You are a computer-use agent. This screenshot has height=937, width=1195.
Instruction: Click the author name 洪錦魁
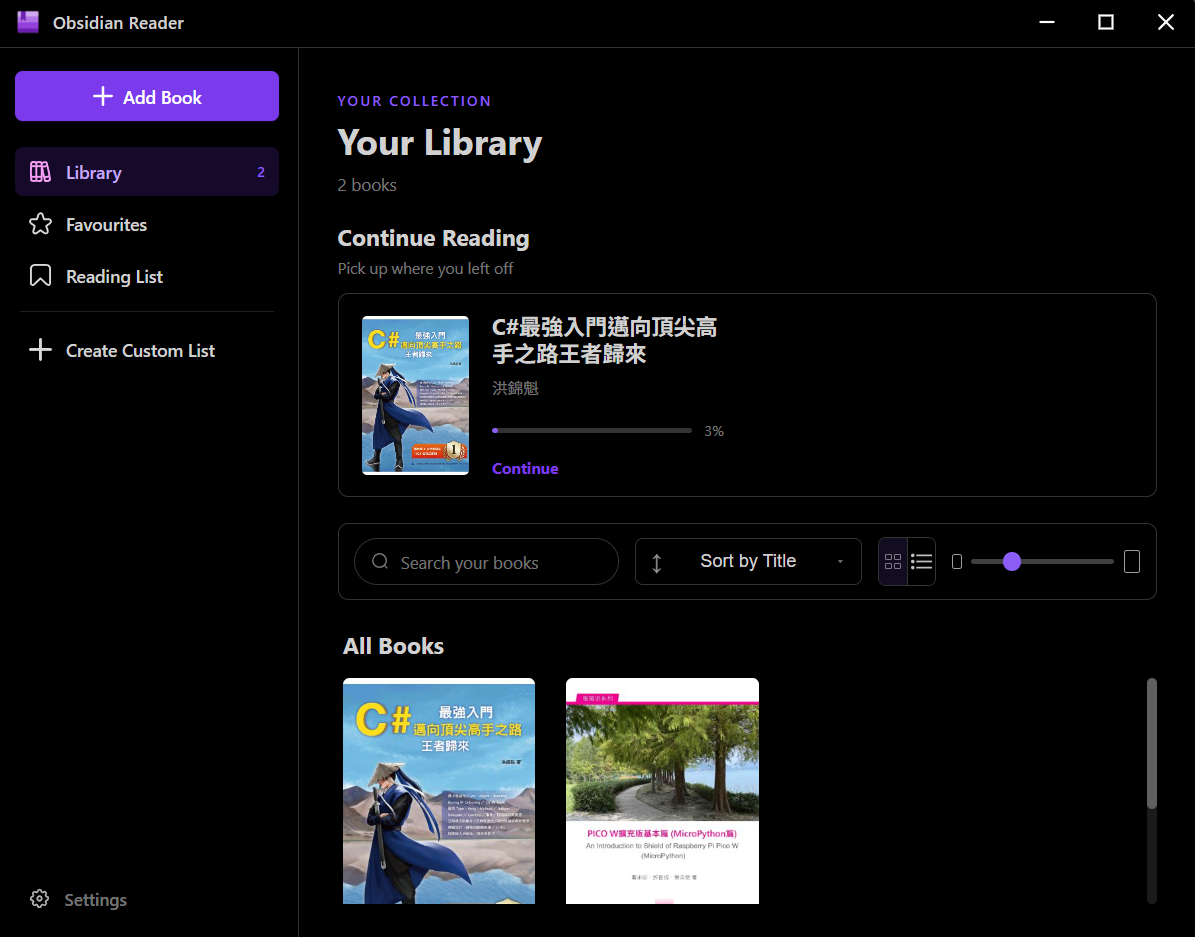tap(515, 388)
